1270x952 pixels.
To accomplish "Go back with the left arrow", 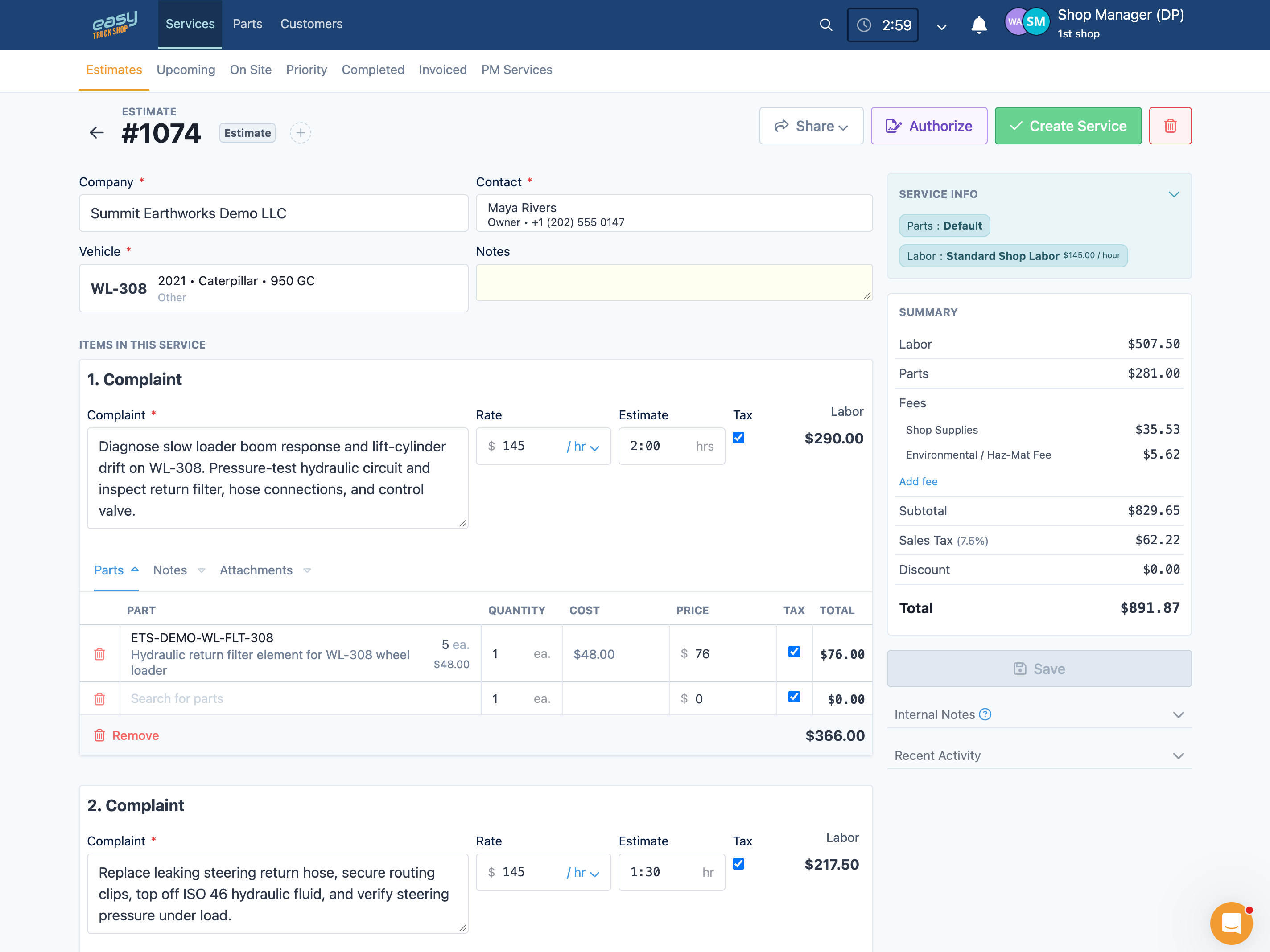I will click(96, 133).
